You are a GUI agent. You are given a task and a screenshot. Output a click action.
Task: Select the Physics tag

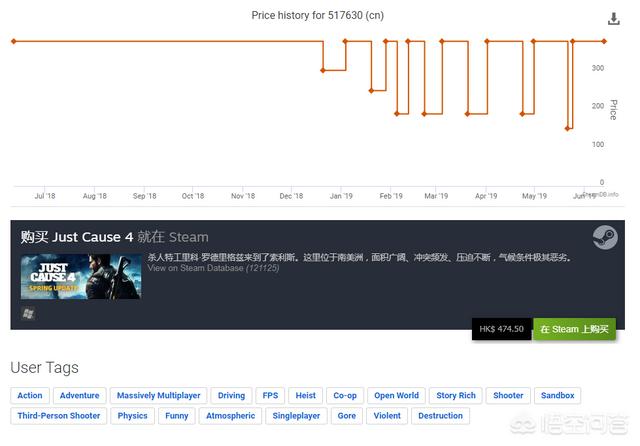point(133,416)
